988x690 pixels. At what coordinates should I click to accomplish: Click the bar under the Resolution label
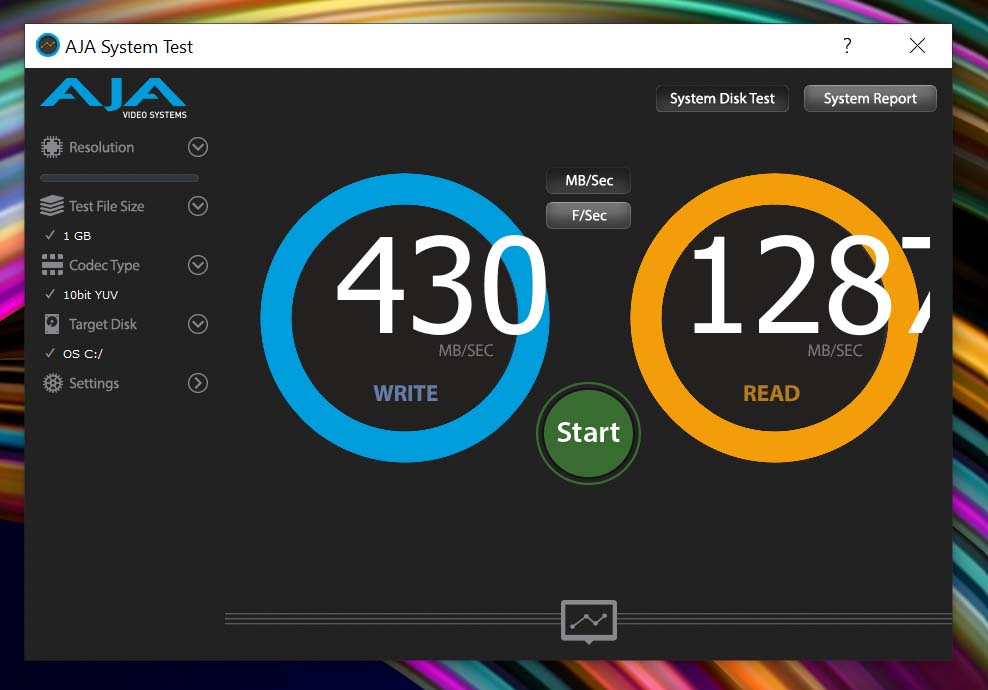coord(120,178)
